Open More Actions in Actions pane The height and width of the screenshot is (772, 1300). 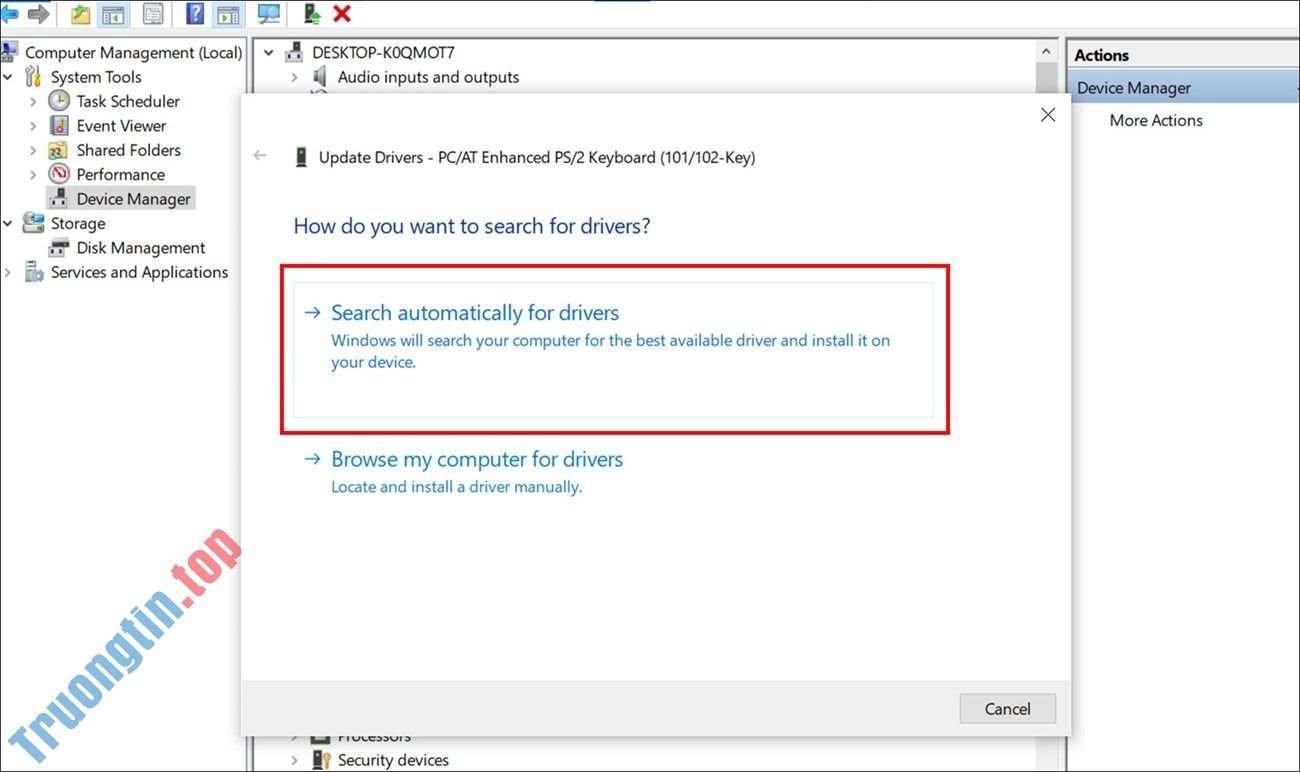click(x=1155, y=120)
